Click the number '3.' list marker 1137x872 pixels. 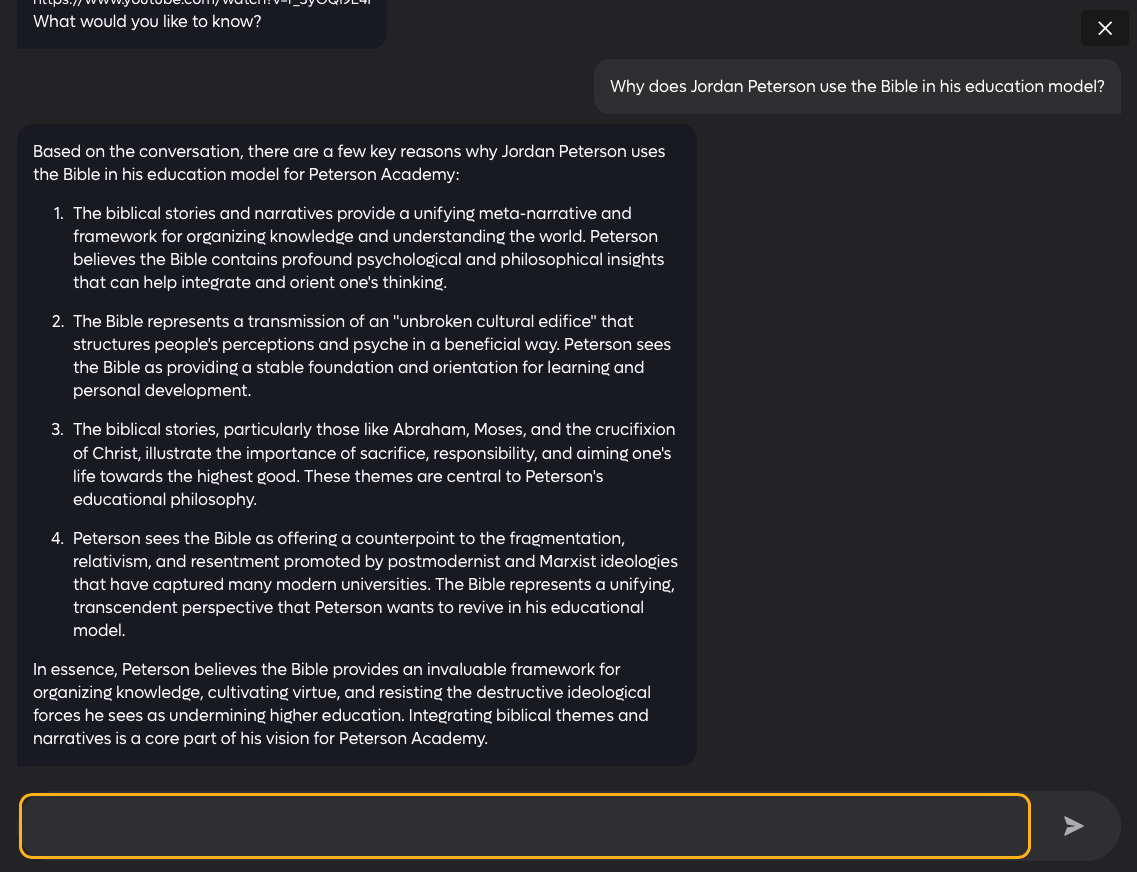click(x=58, y=429)
